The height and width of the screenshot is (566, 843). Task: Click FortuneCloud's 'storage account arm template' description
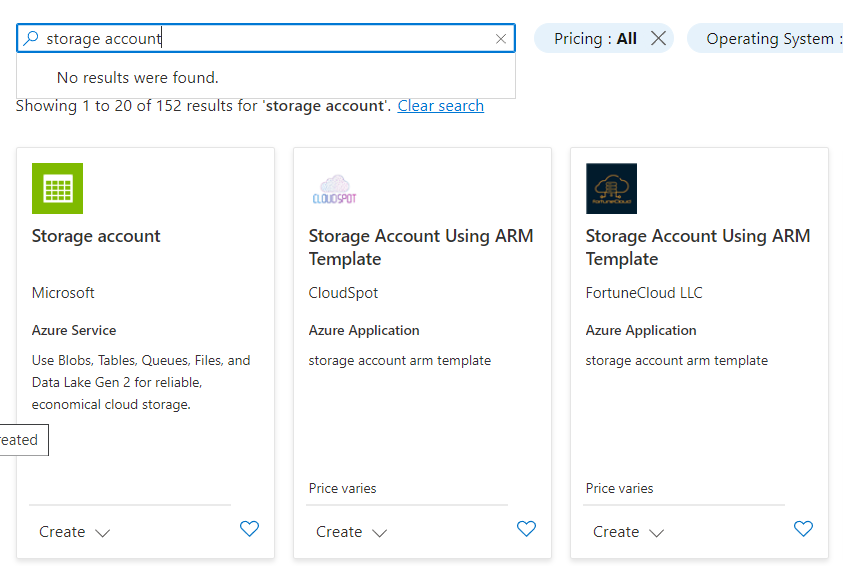[676, 360]
